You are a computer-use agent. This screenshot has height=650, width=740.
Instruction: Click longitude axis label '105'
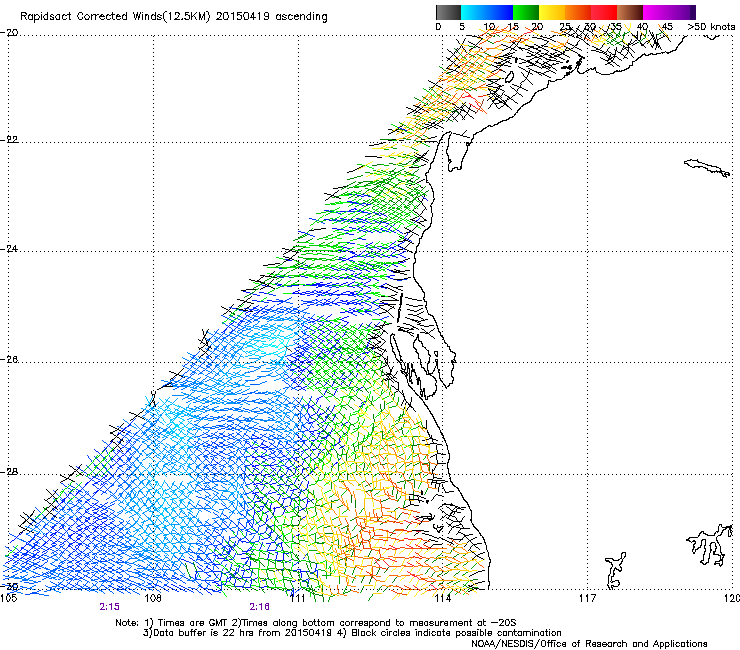coord(8,598)
